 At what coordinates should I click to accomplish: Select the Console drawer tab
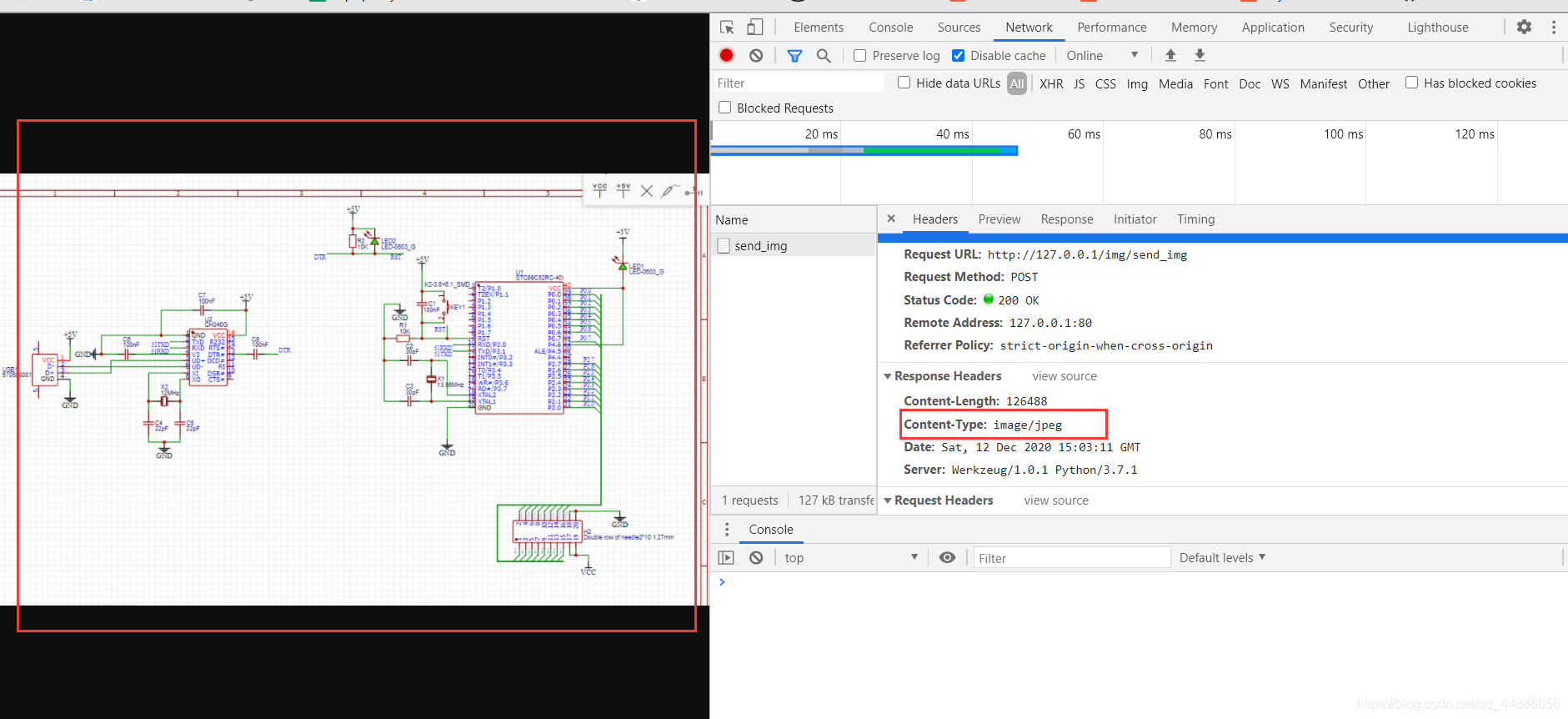click(770, 529)
